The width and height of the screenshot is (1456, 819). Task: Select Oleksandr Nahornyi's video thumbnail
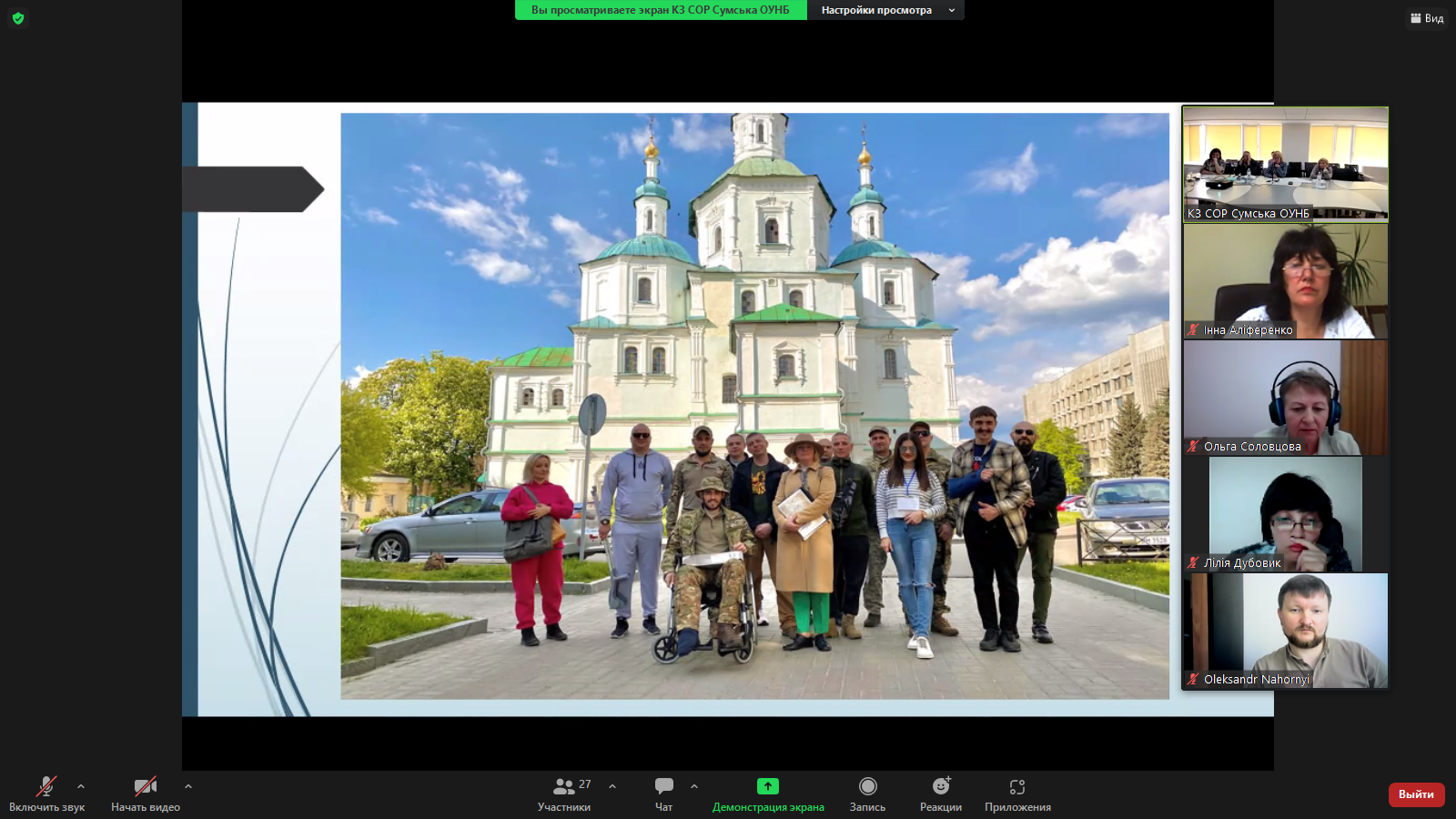point(1285,630)
